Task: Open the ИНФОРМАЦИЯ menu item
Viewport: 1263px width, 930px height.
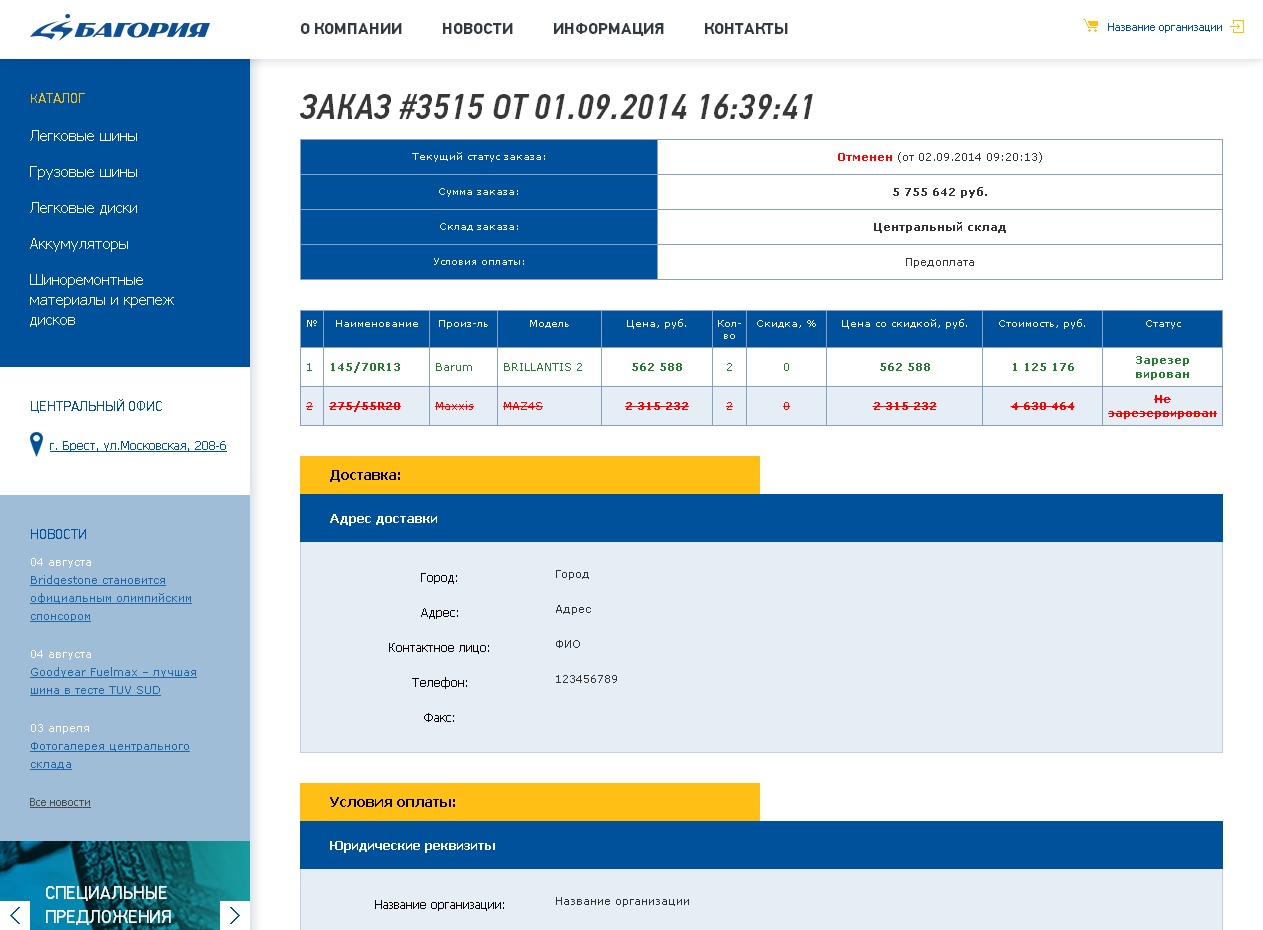Action: (x=608, y=29)
